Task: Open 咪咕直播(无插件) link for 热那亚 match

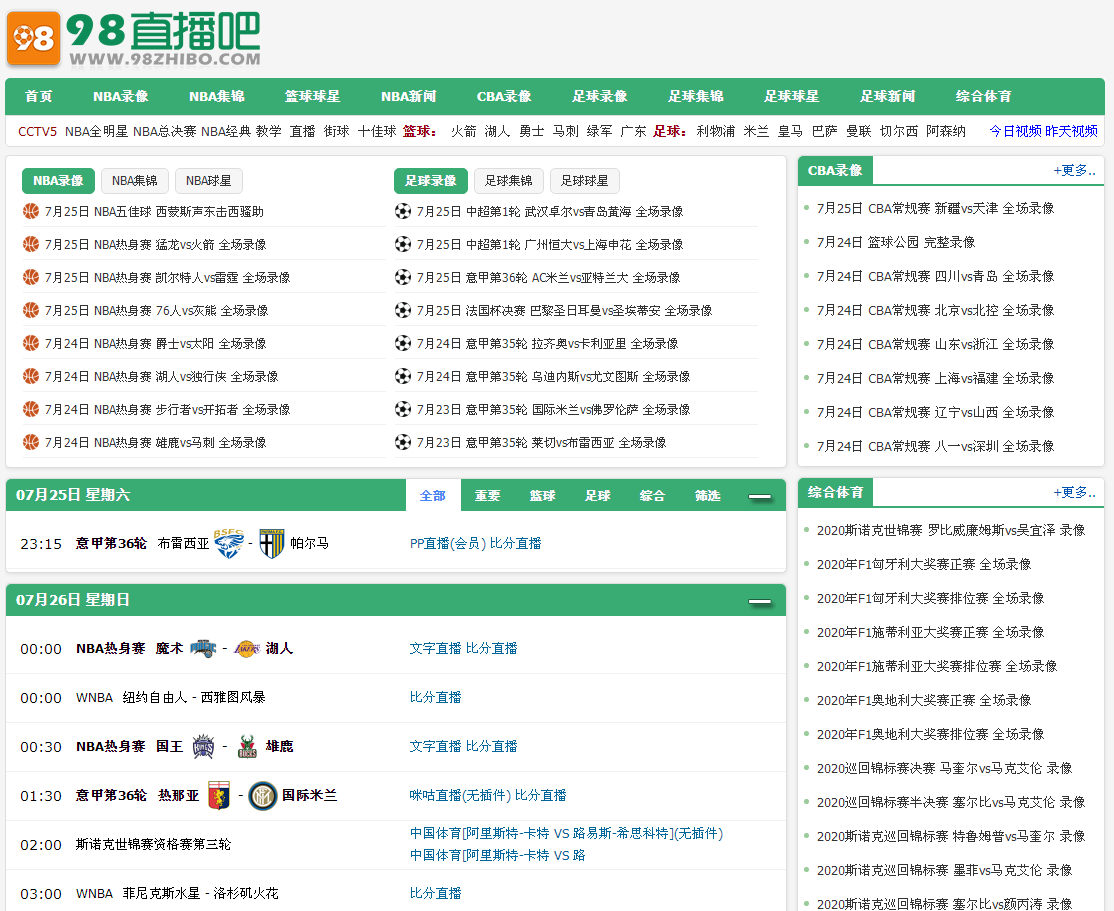Action: 460,795
